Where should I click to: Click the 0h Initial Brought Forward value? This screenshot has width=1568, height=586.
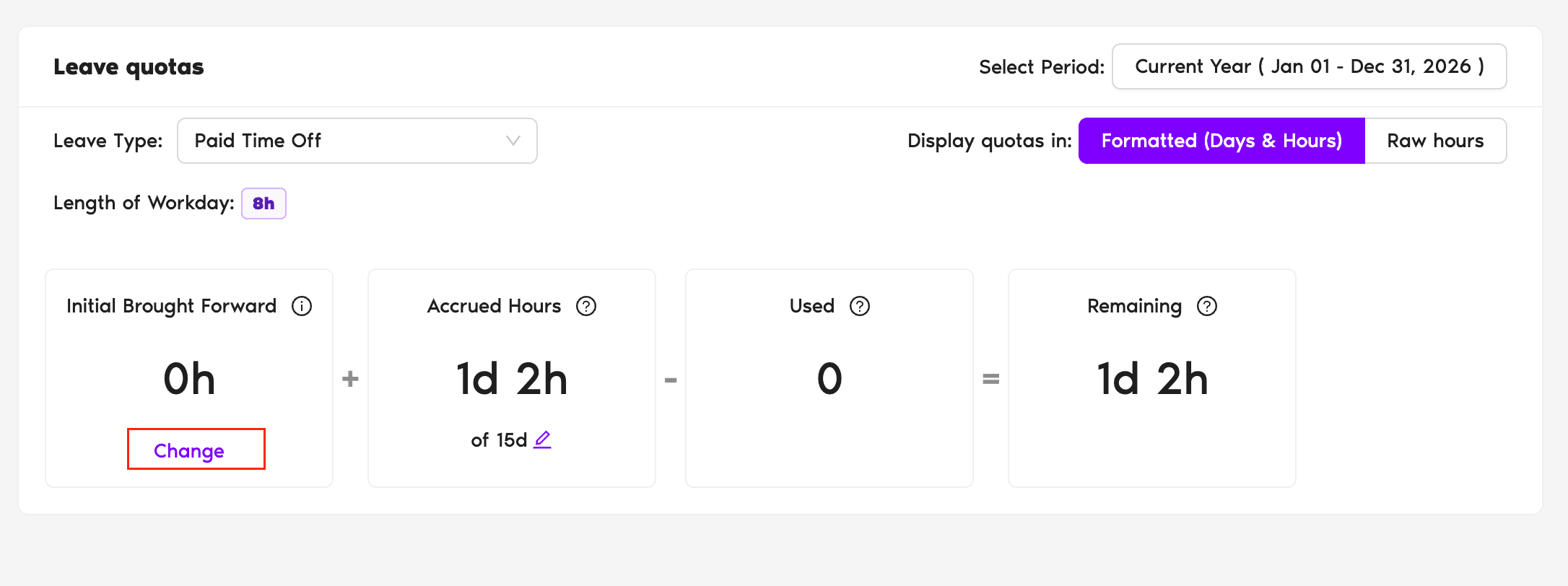pos(189,379)
